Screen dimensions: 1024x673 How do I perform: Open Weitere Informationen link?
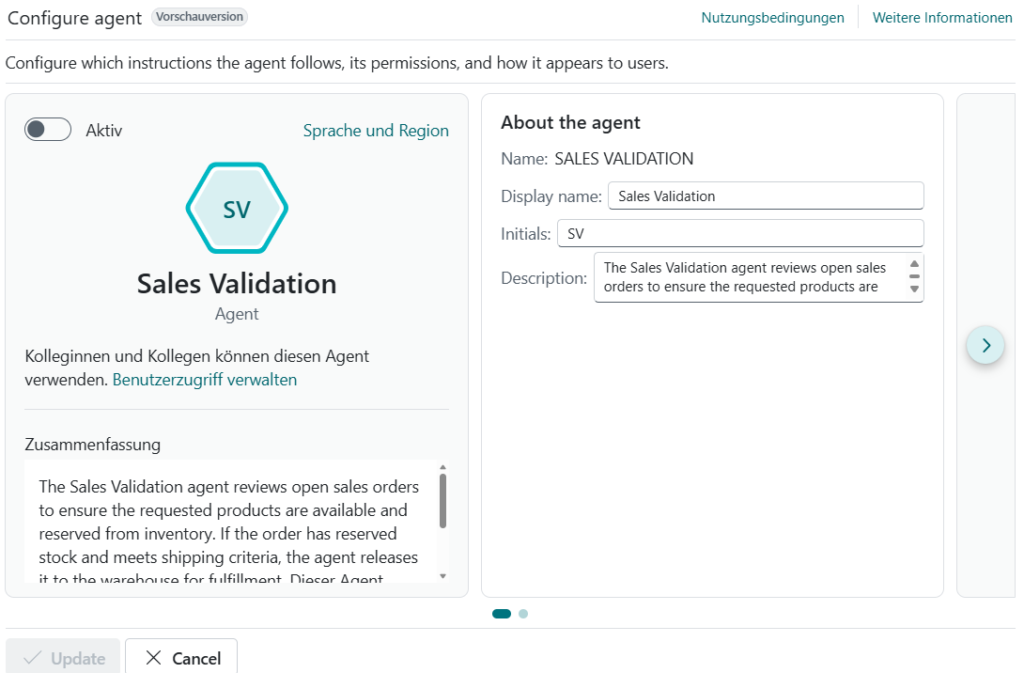pos(942,18)
